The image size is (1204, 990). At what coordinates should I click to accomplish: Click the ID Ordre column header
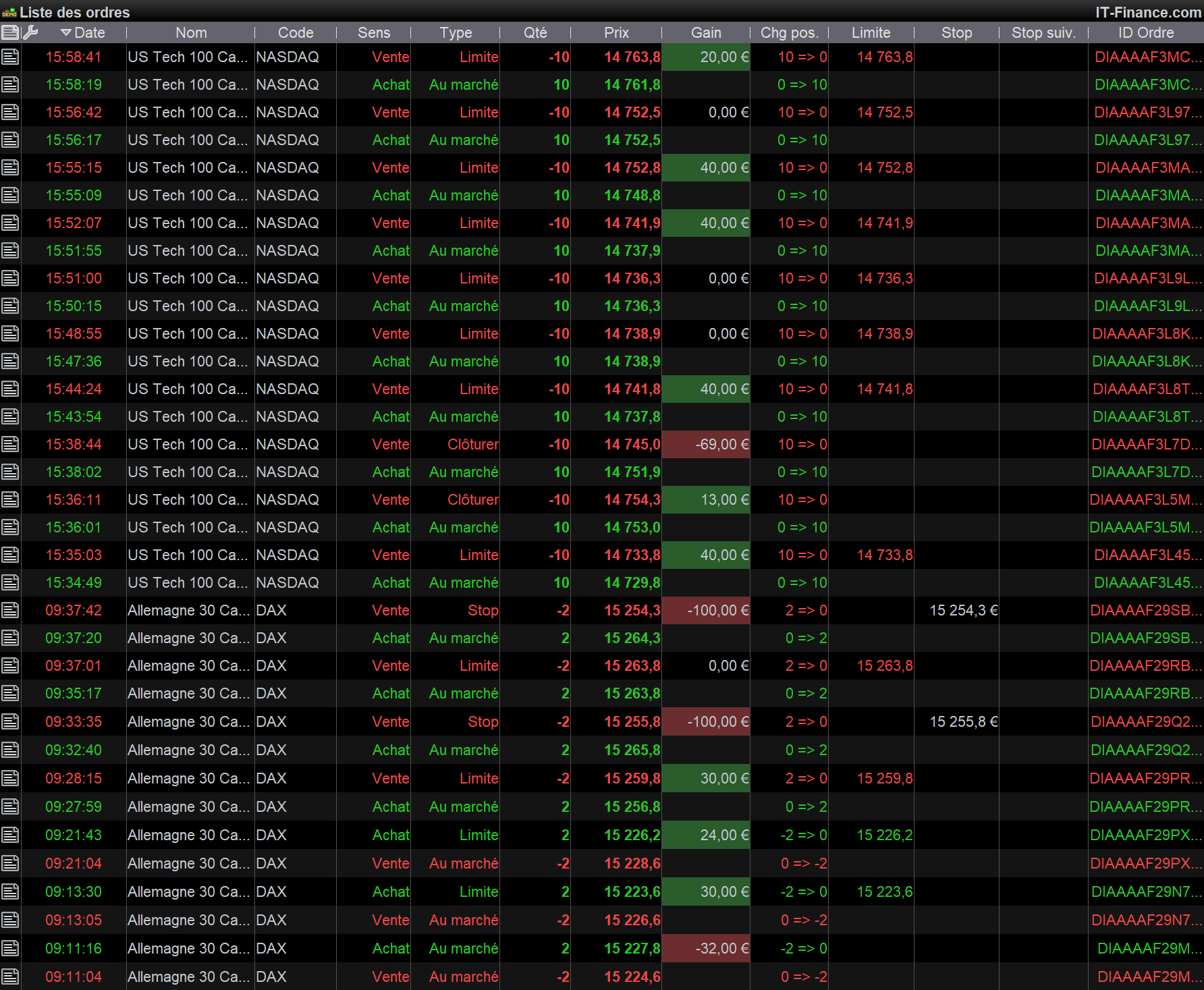tap(1146, 32)
